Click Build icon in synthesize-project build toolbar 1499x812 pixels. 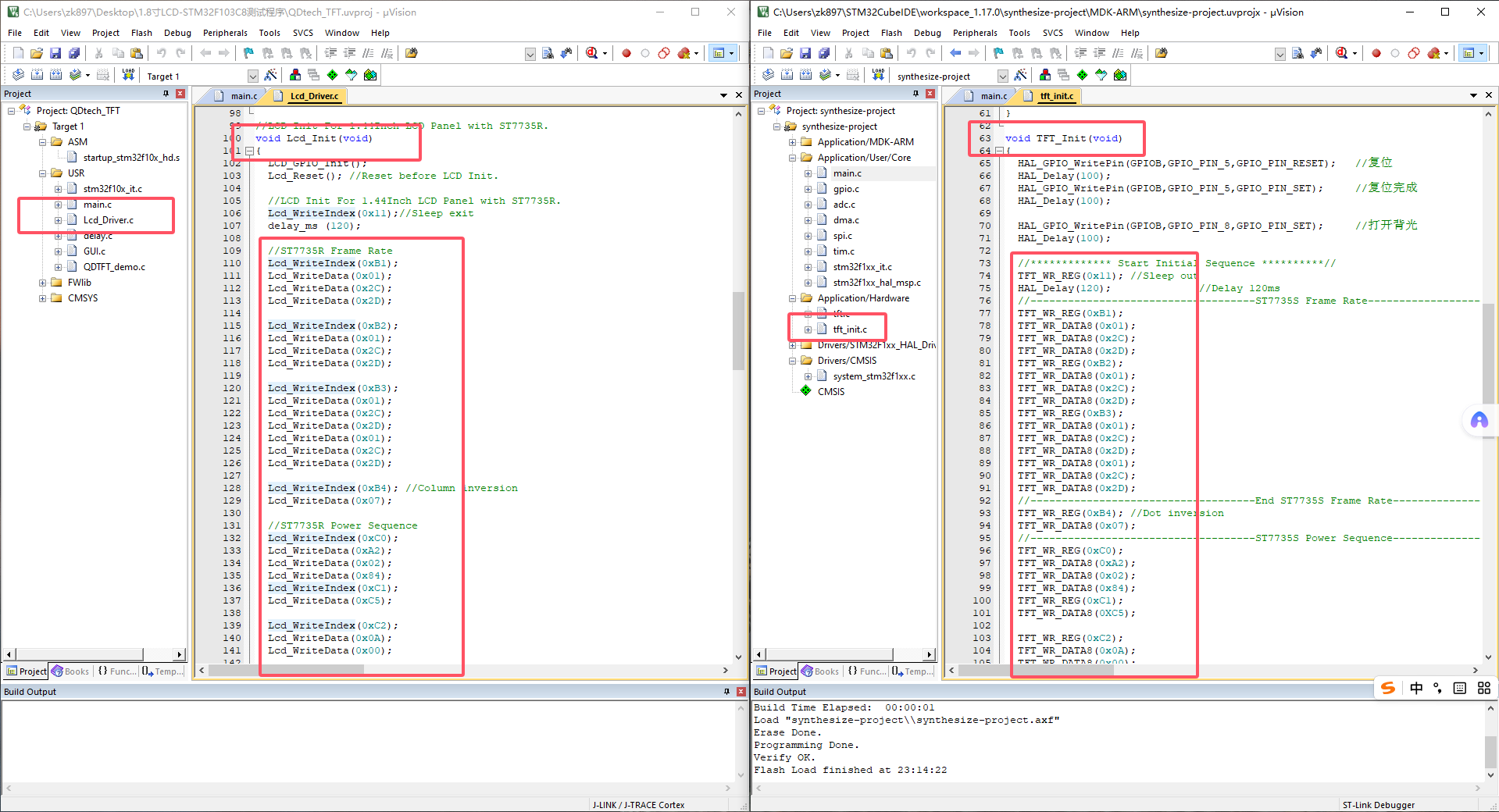787,75
